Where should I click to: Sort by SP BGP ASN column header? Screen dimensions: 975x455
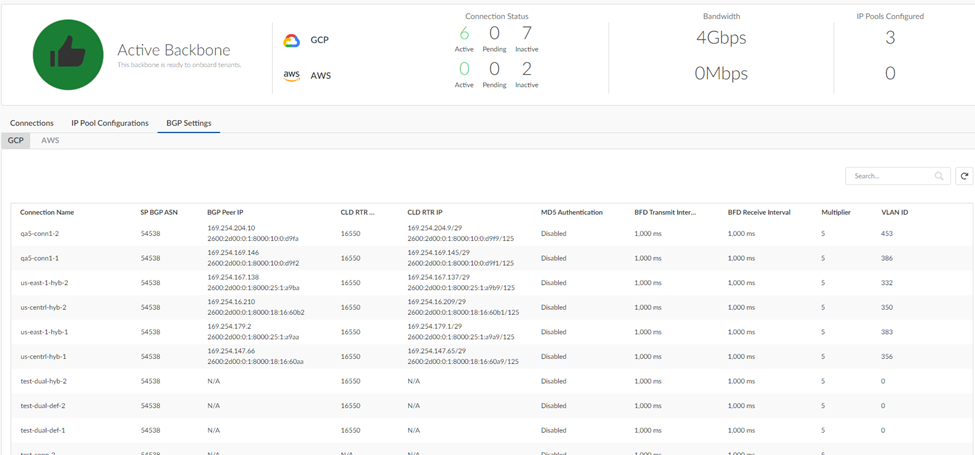point(158,212)
